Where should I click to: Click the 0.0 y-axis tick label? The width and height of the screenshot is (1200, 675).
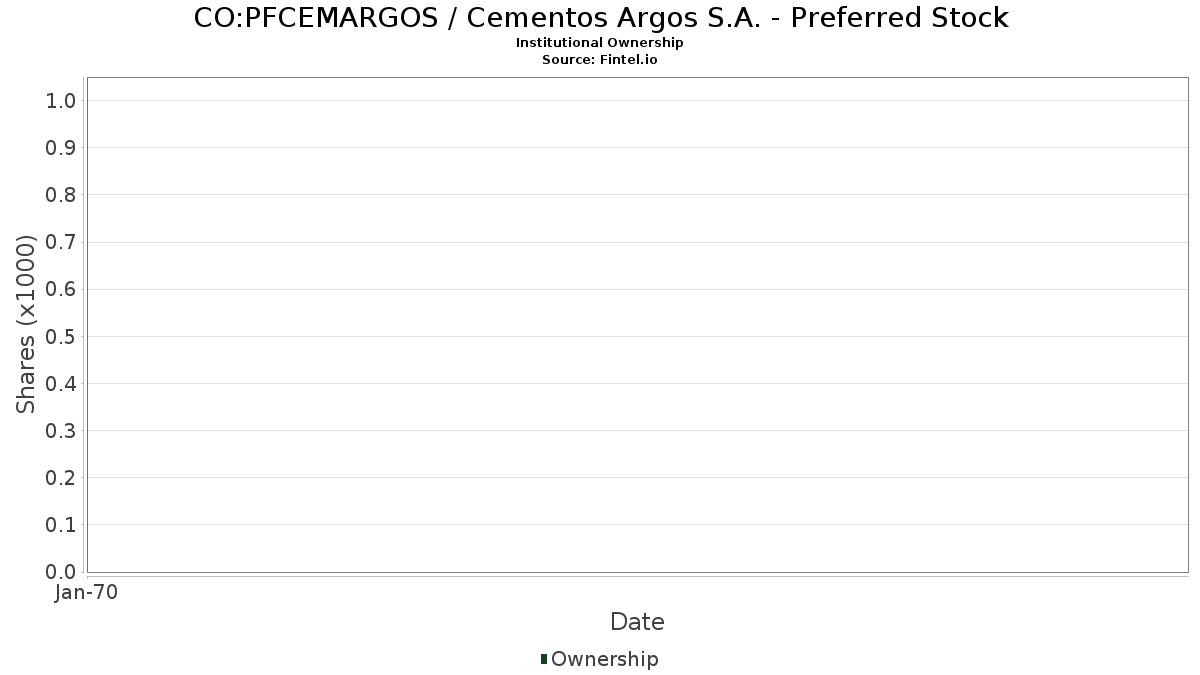pyautogui.click(x=61, y=572)
